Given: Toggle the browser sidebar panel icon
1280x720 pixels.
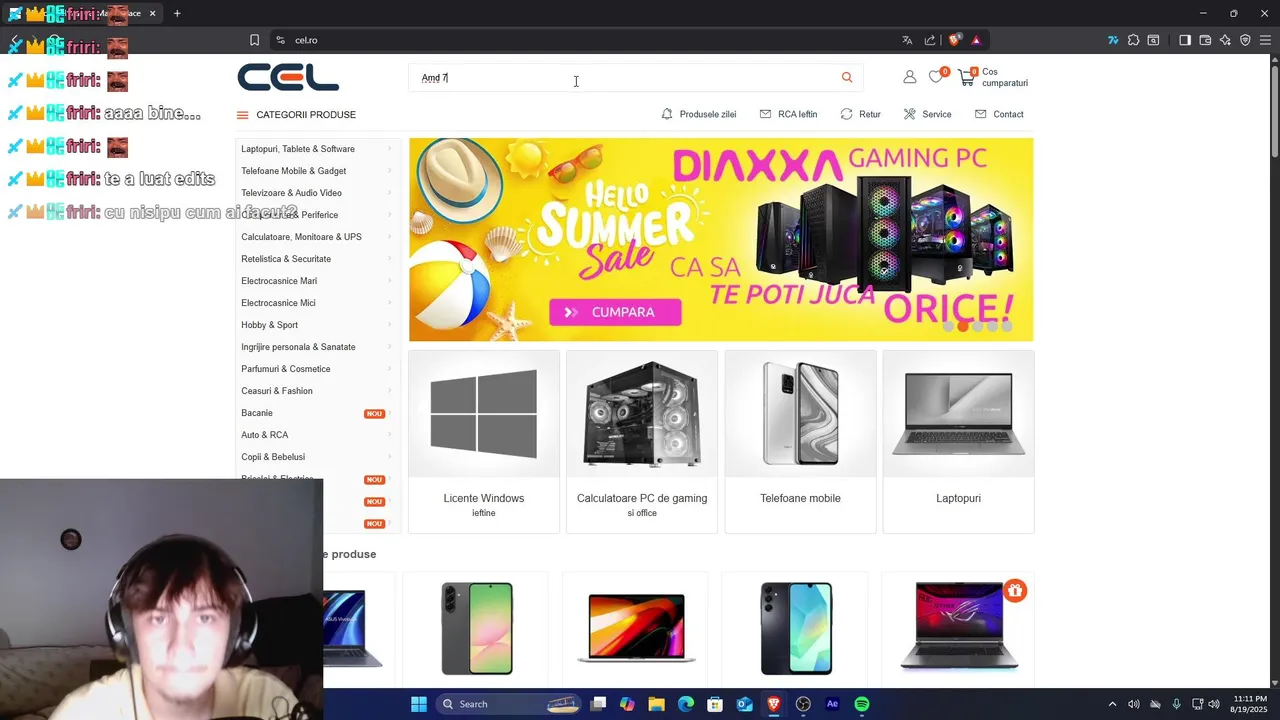Looking at the screenshot, I should point(1185,40).
